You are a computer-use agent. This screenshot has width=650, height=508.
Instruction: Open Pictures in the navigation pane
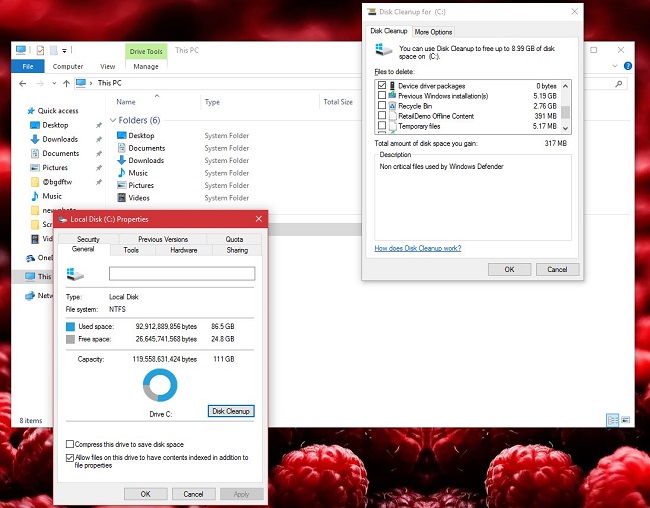(55, 168)
